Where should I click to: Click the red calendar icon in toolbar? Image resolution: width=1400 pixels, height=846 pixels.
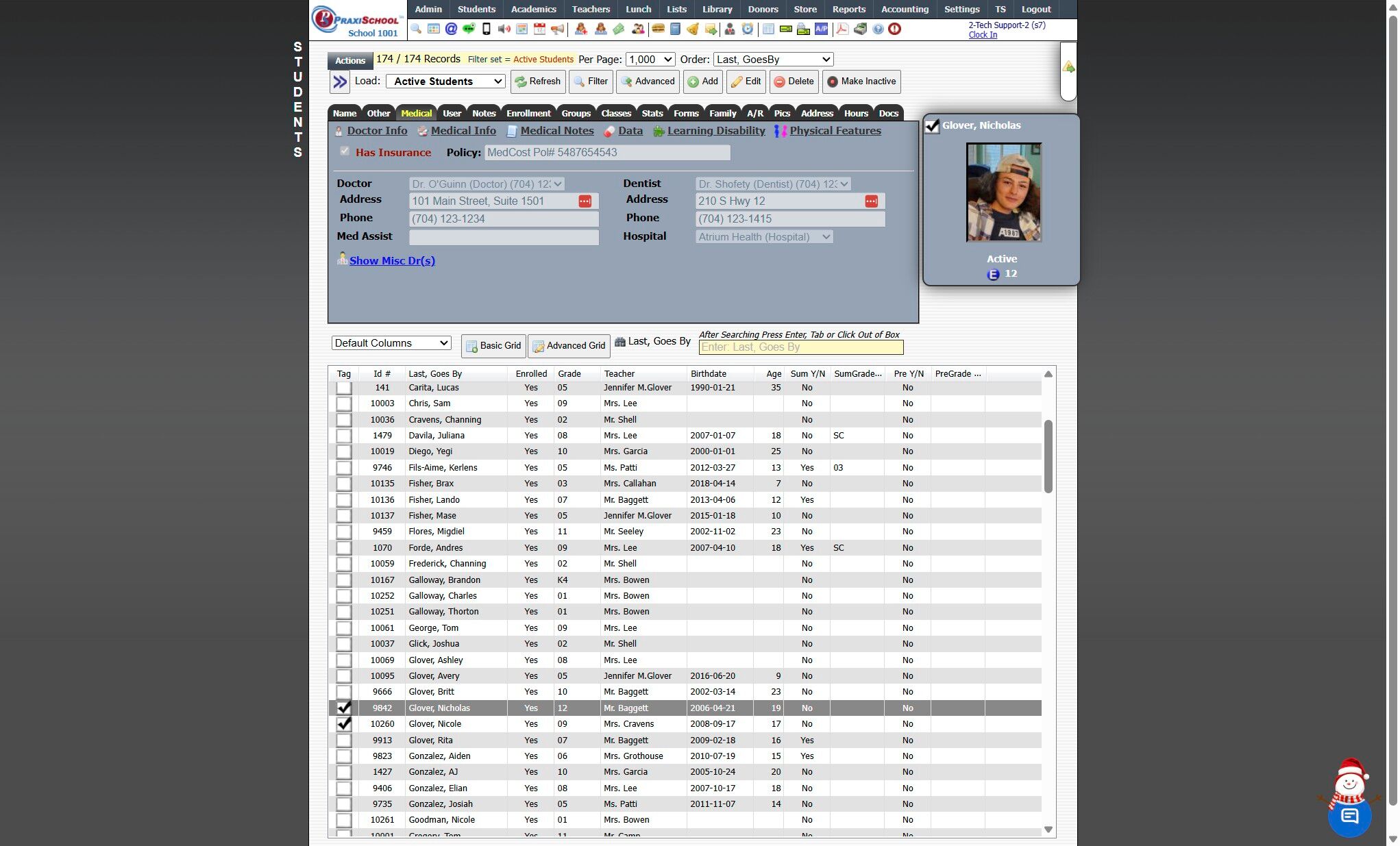(x=539, y=29)
